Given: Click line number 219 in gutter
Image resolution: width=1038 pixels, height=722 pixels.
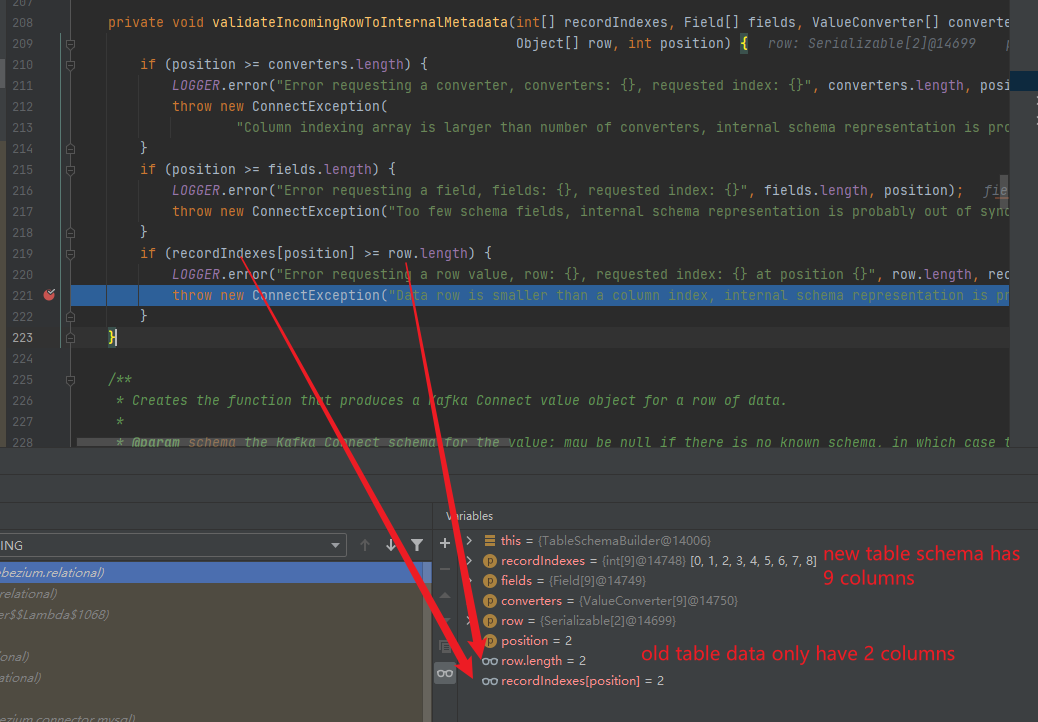Looking at the screenshot, I should coord(22,253).
